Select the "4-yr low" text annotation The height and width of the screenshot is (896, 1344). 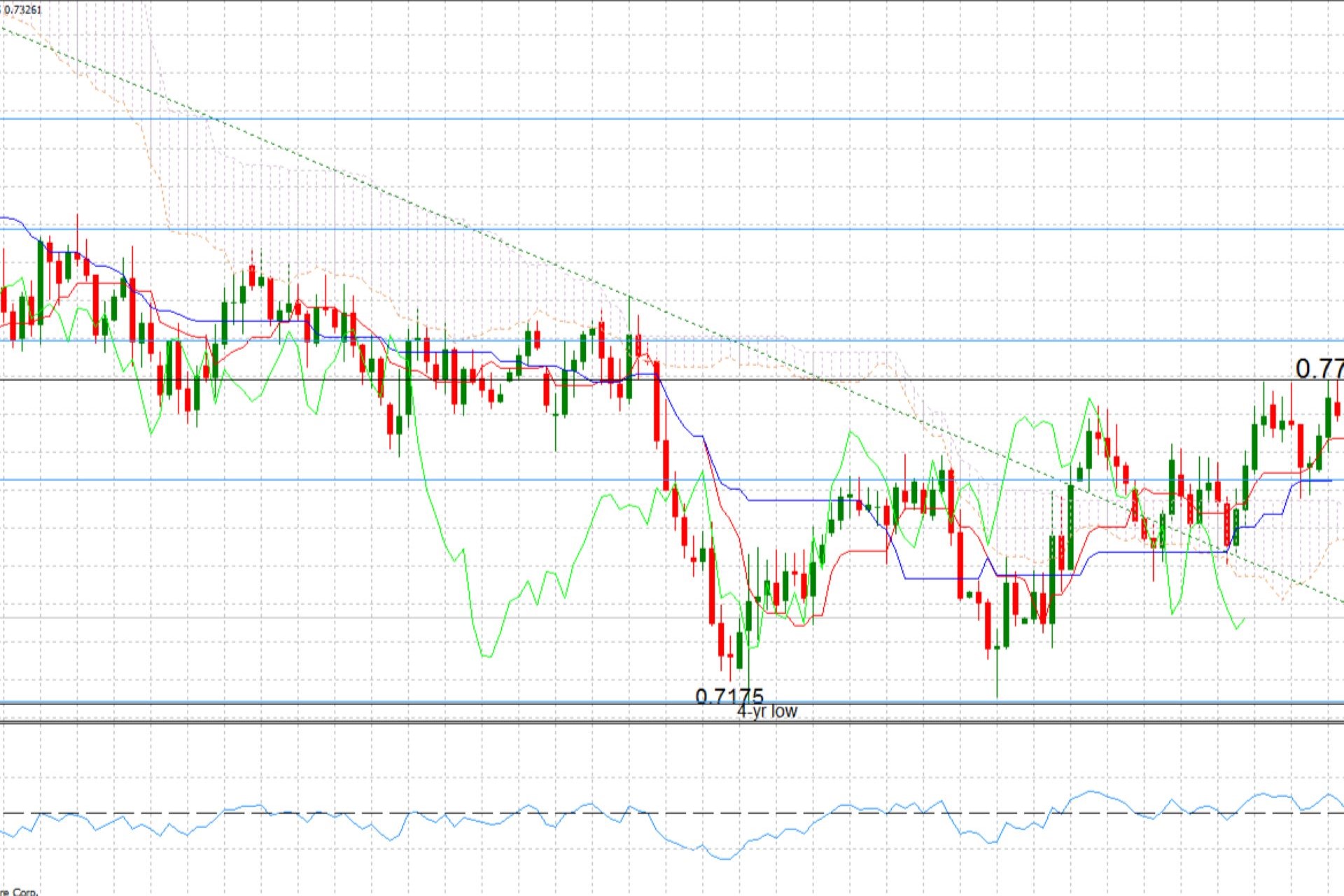[767, 711]
